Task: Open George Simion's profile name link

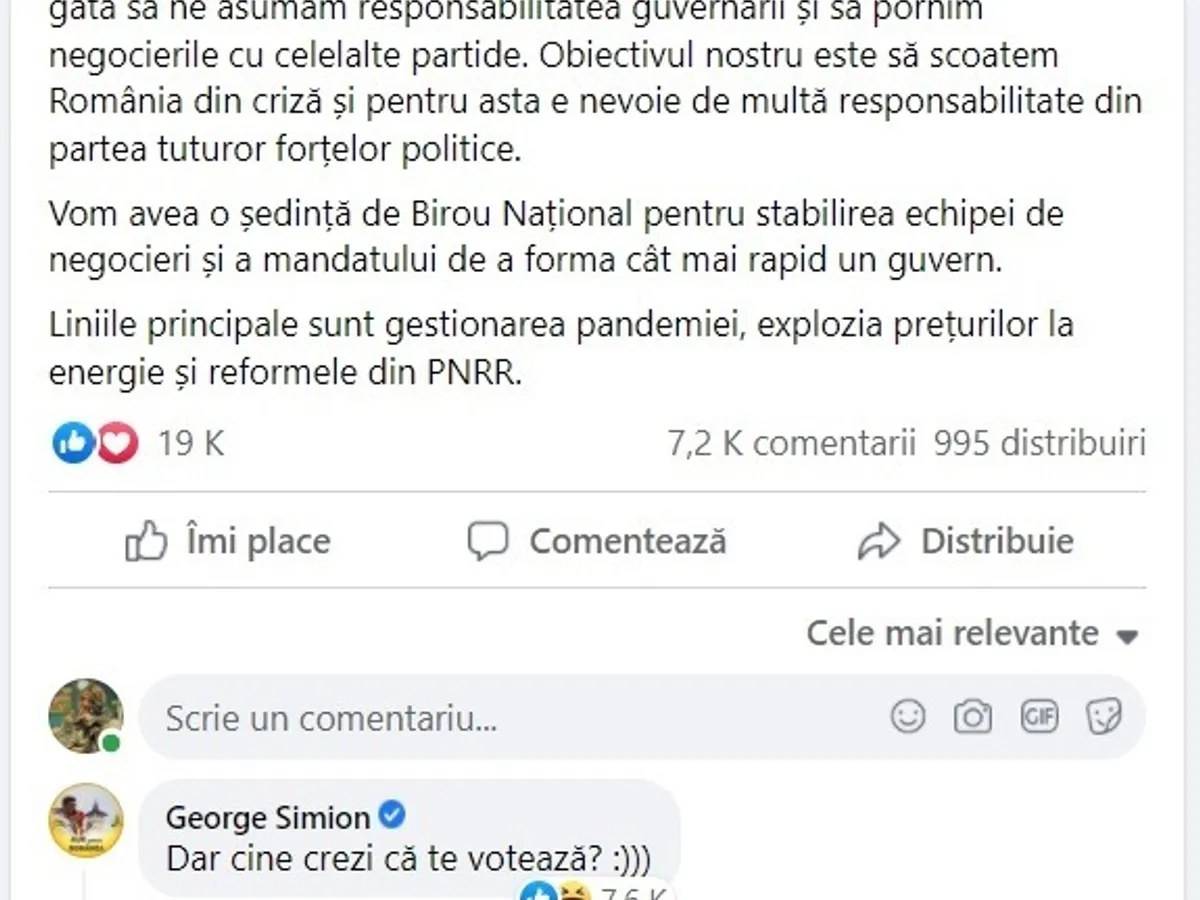Action: tap(268, 818)
